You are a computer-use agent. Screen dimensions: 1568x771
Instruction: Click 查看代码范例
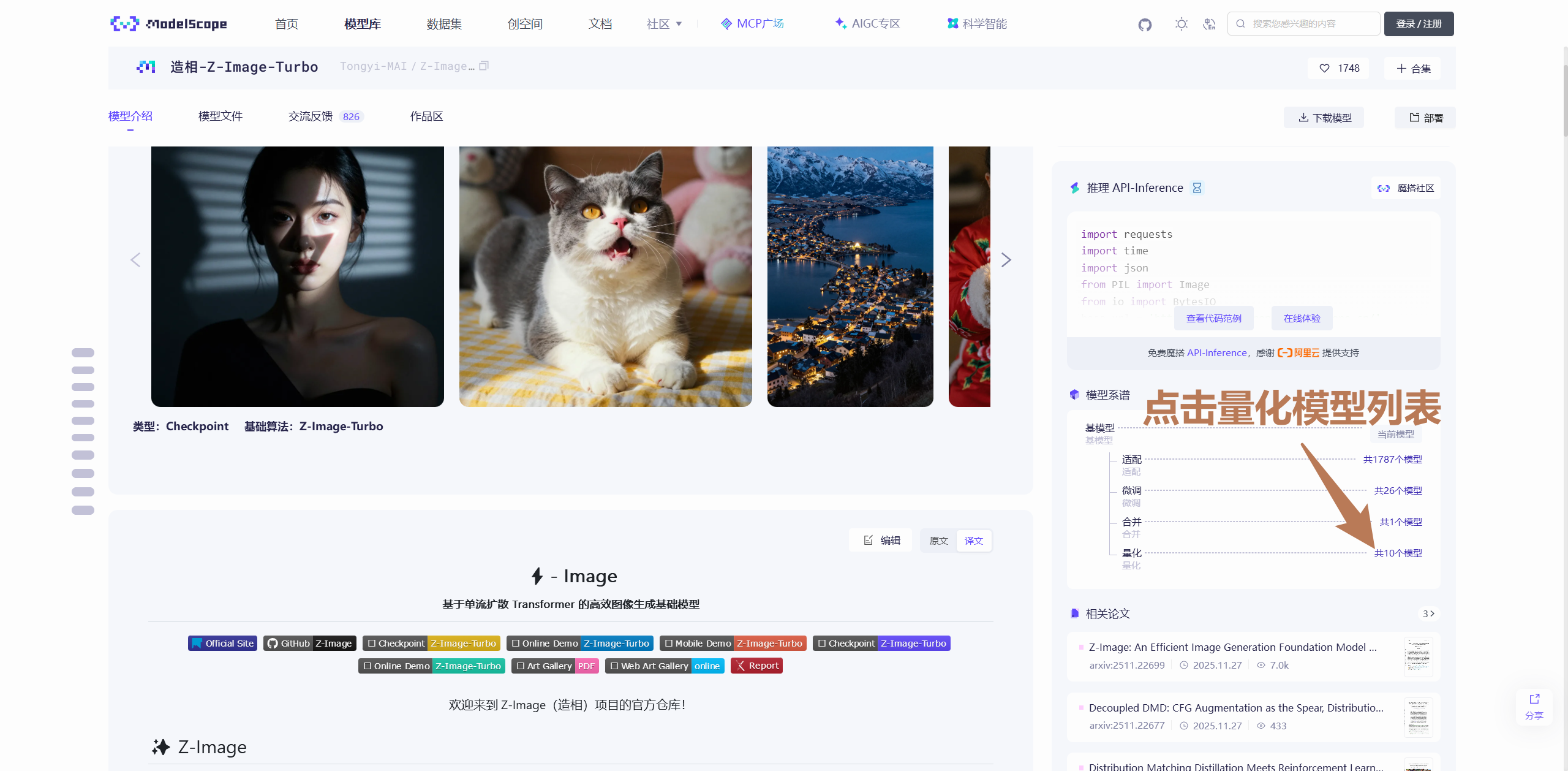click(x=1213, y=318)
